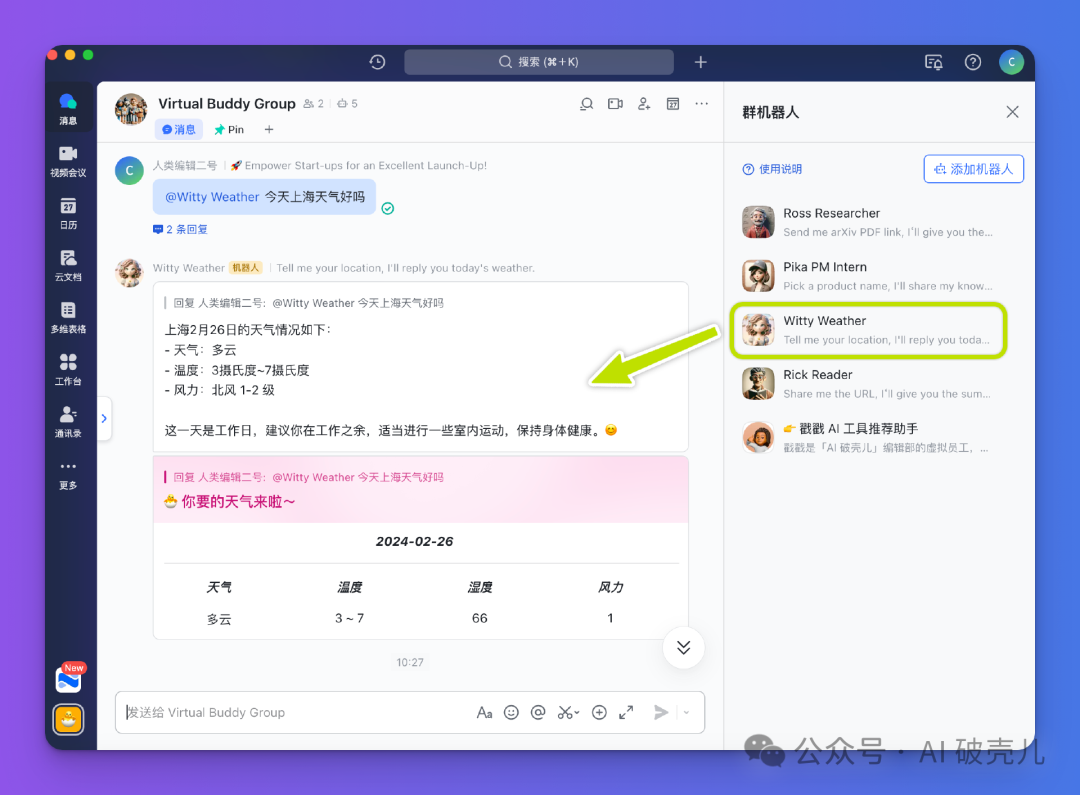Click the @ mention icon in input bar
The image size is (1080, 795).
pos(538,712)
